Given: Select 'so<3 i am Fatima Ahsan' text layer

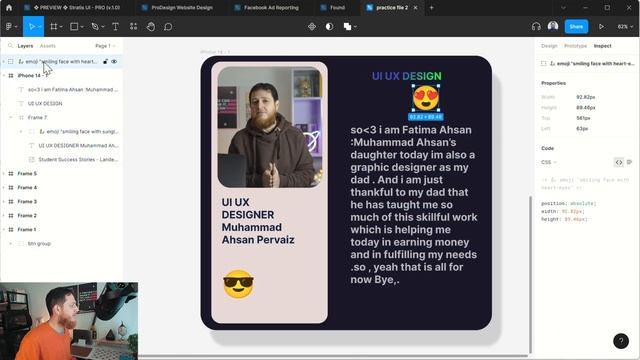Looking at the screenshot, I should click(73, 89).
